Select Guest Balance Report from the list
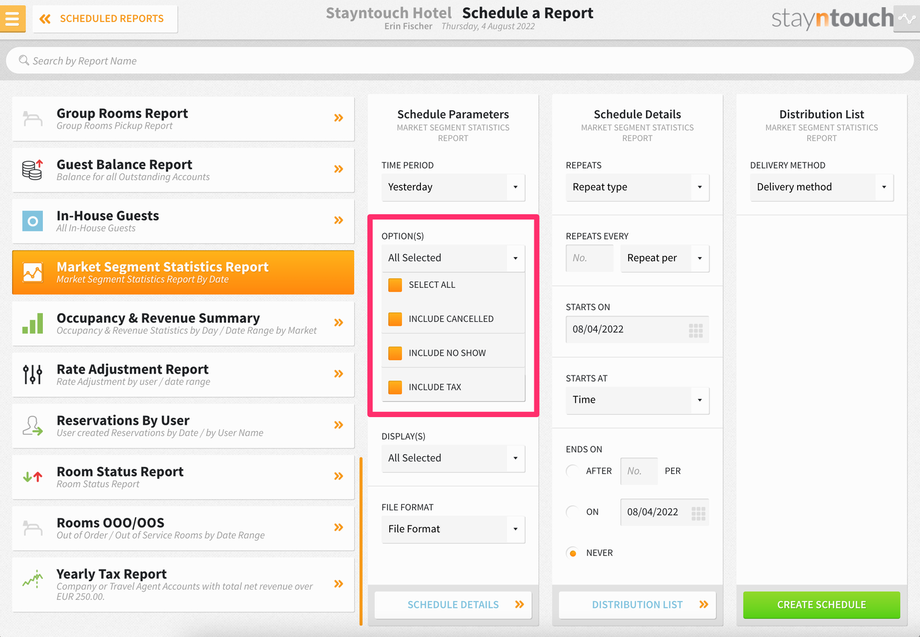920x637 pixels. tap(183, 170)
